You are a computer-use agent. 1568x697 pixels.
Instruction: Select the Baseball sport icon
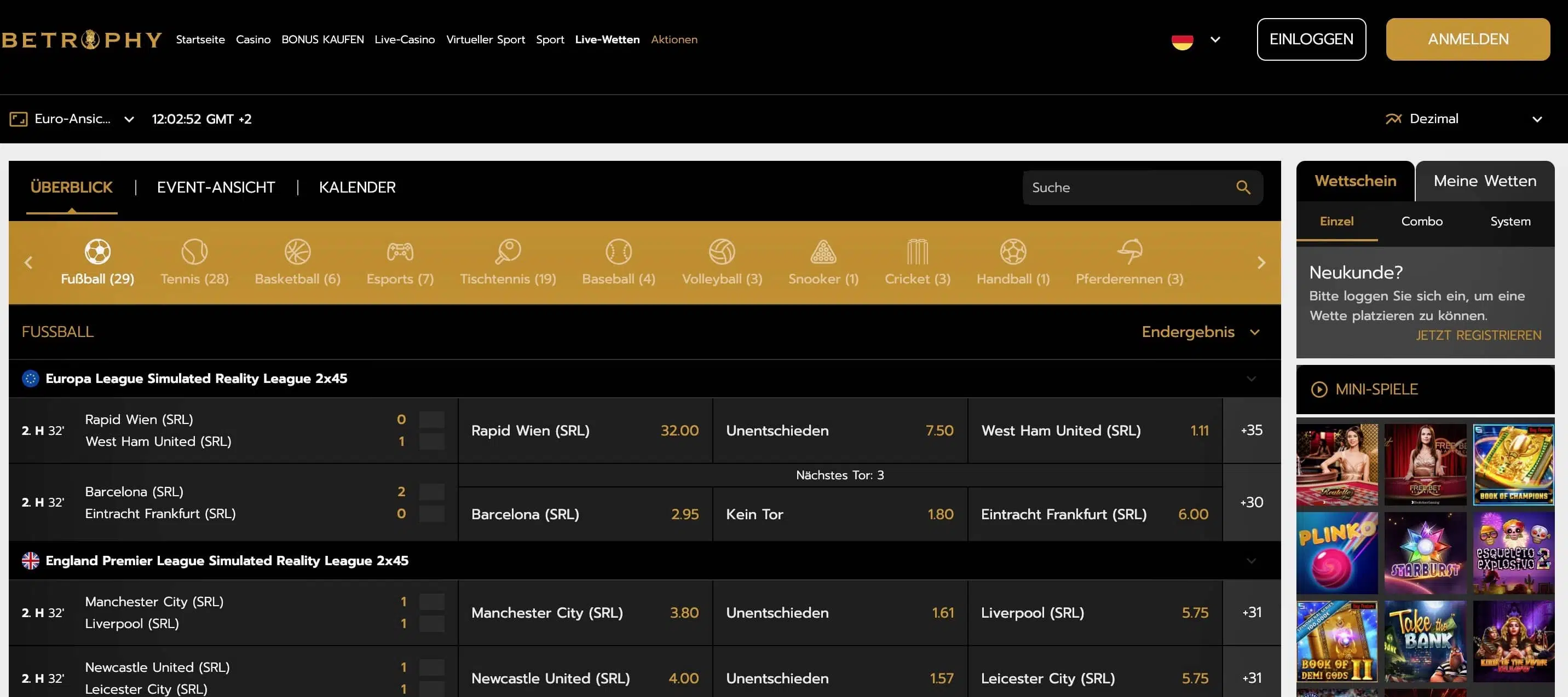click(619, 251)
